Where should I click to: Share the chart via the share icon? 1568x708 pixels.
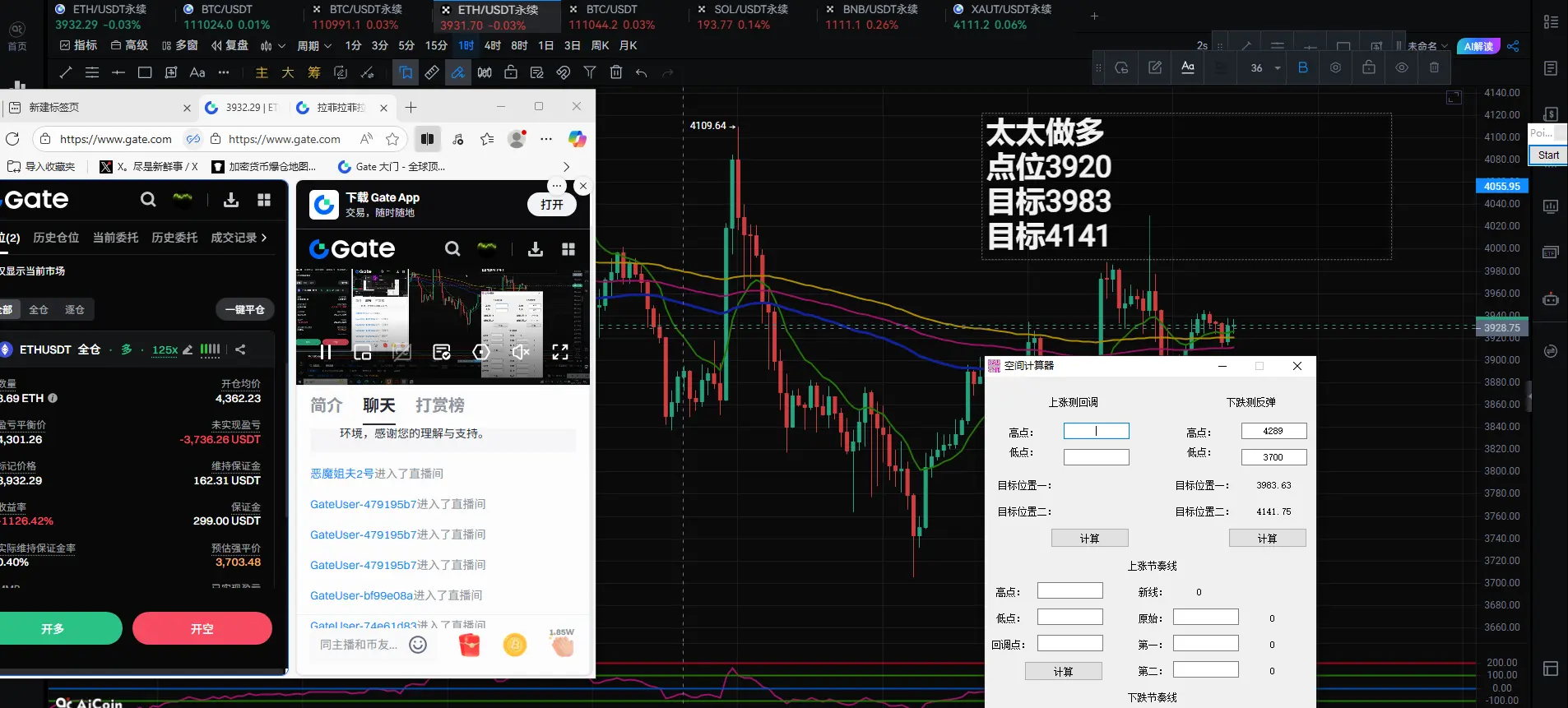[x=1513, y=46]
